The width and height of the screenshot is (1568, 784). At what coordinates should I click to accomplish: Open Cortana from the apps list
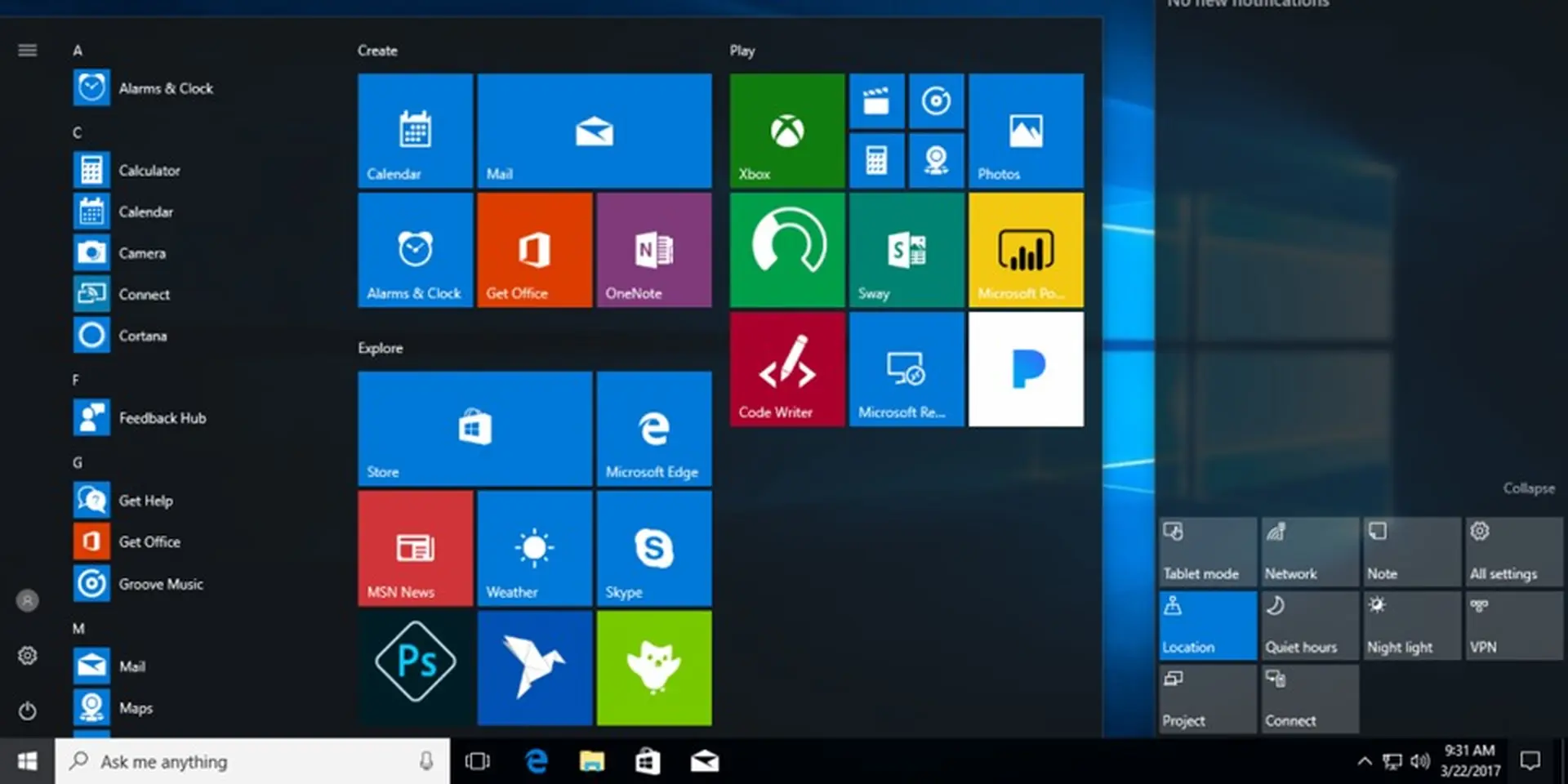(142, 336)
